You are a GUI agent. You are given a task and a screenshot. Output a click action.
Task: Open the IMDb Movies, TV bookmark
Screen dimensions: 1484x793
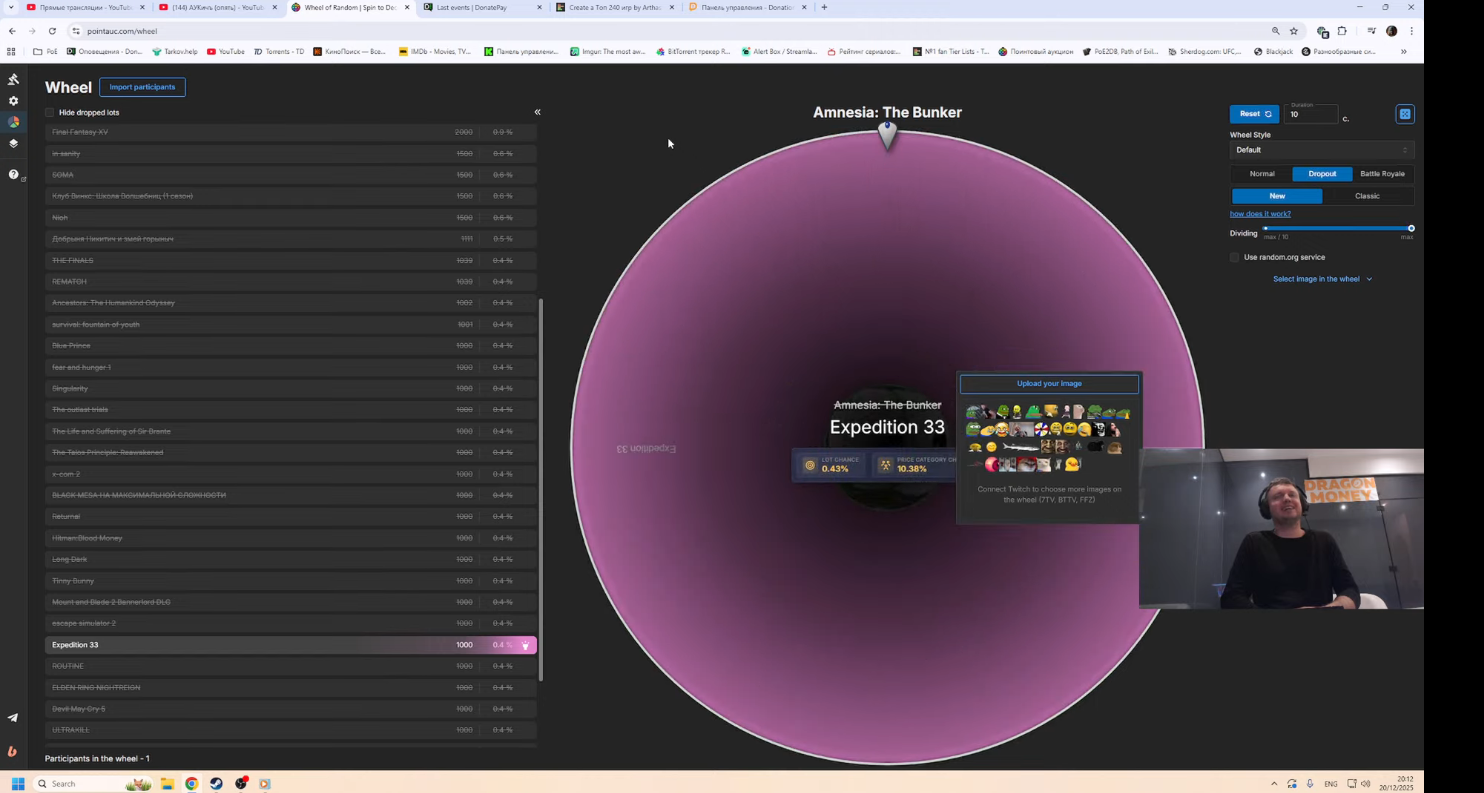434,52
